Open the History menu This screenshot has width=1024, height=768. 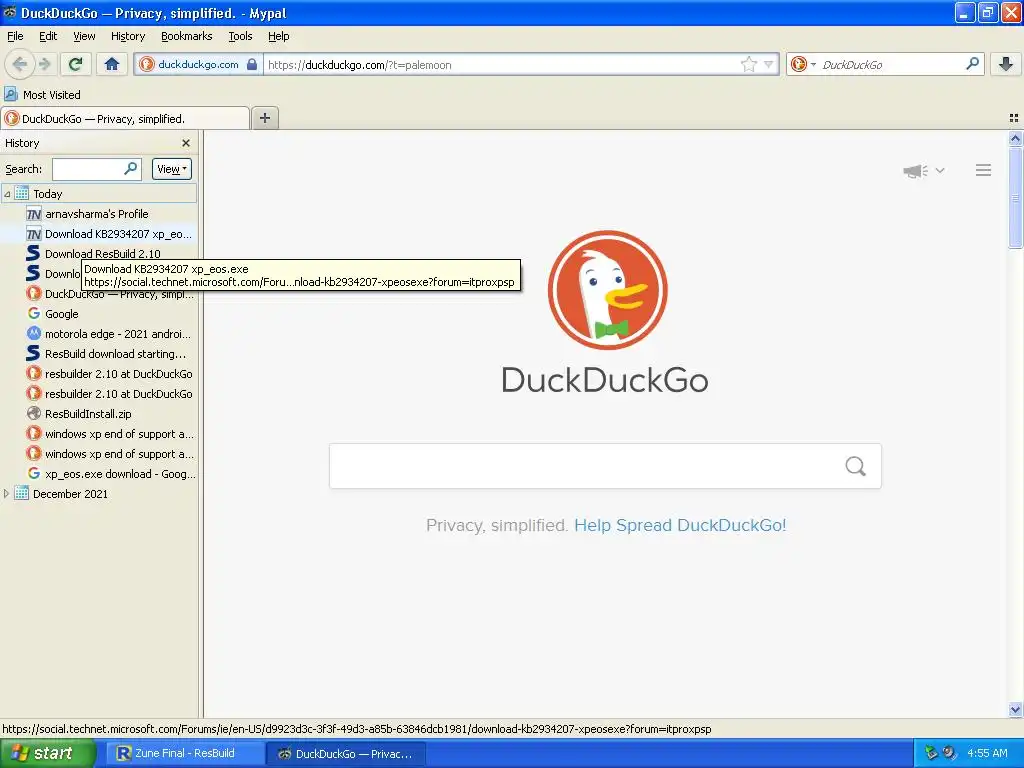pyautogui.click(x=127, y=36)
